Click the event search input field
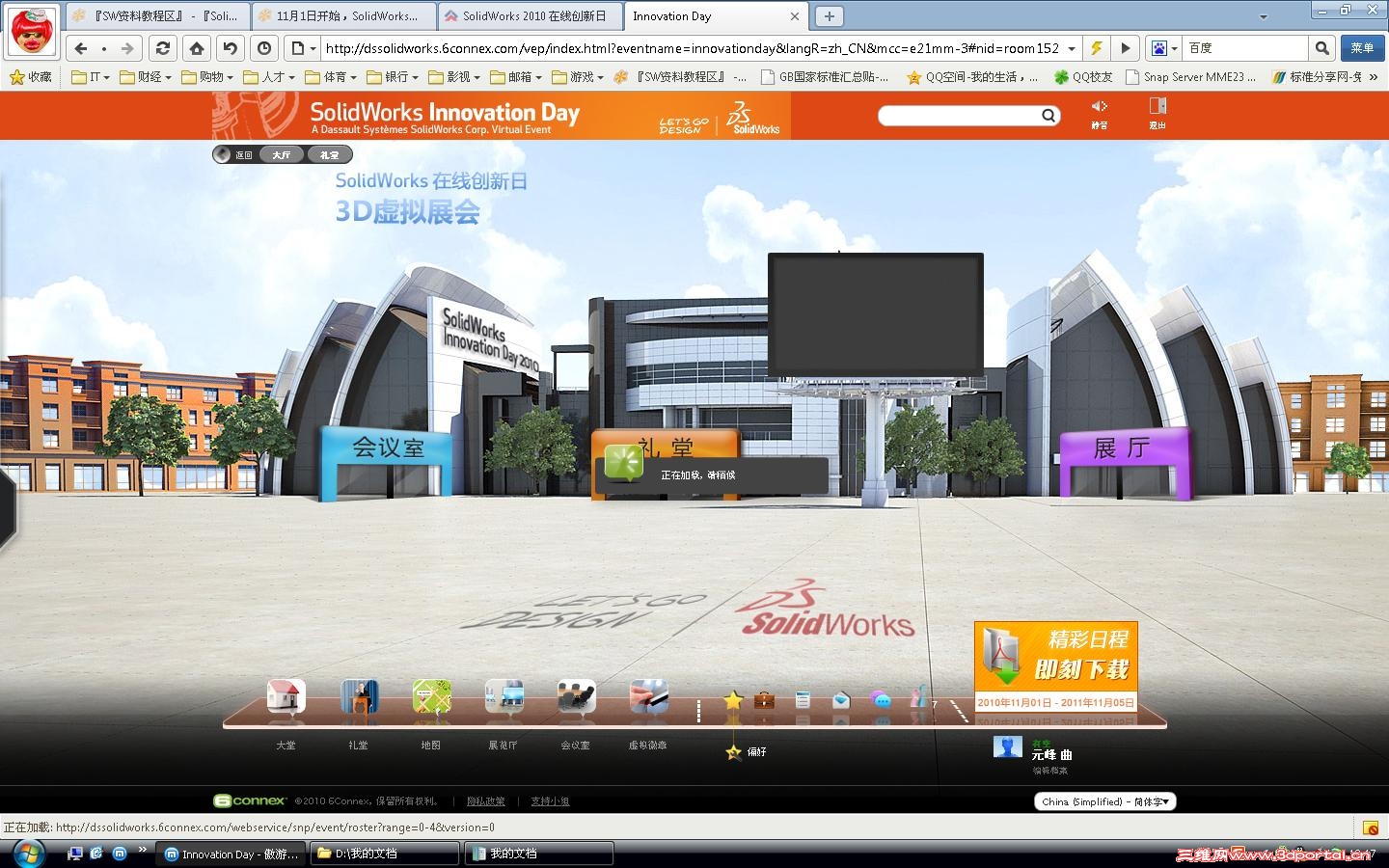The image size is (1389, 868). [x=959, y=116]
